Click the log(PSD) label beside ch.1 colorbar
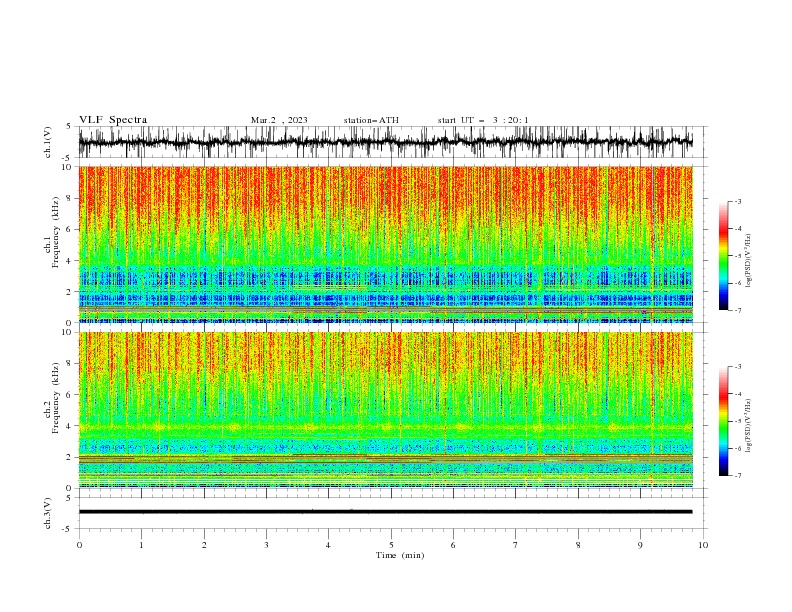Image resolution: width=792 pixels, height=612 pixels. (748, 261)
